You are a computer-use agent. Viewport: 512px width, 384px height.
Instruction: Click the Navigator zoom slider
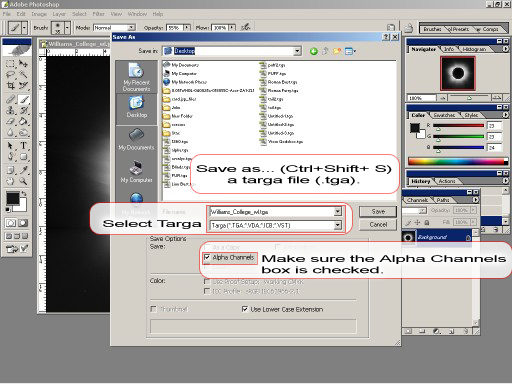469,98
